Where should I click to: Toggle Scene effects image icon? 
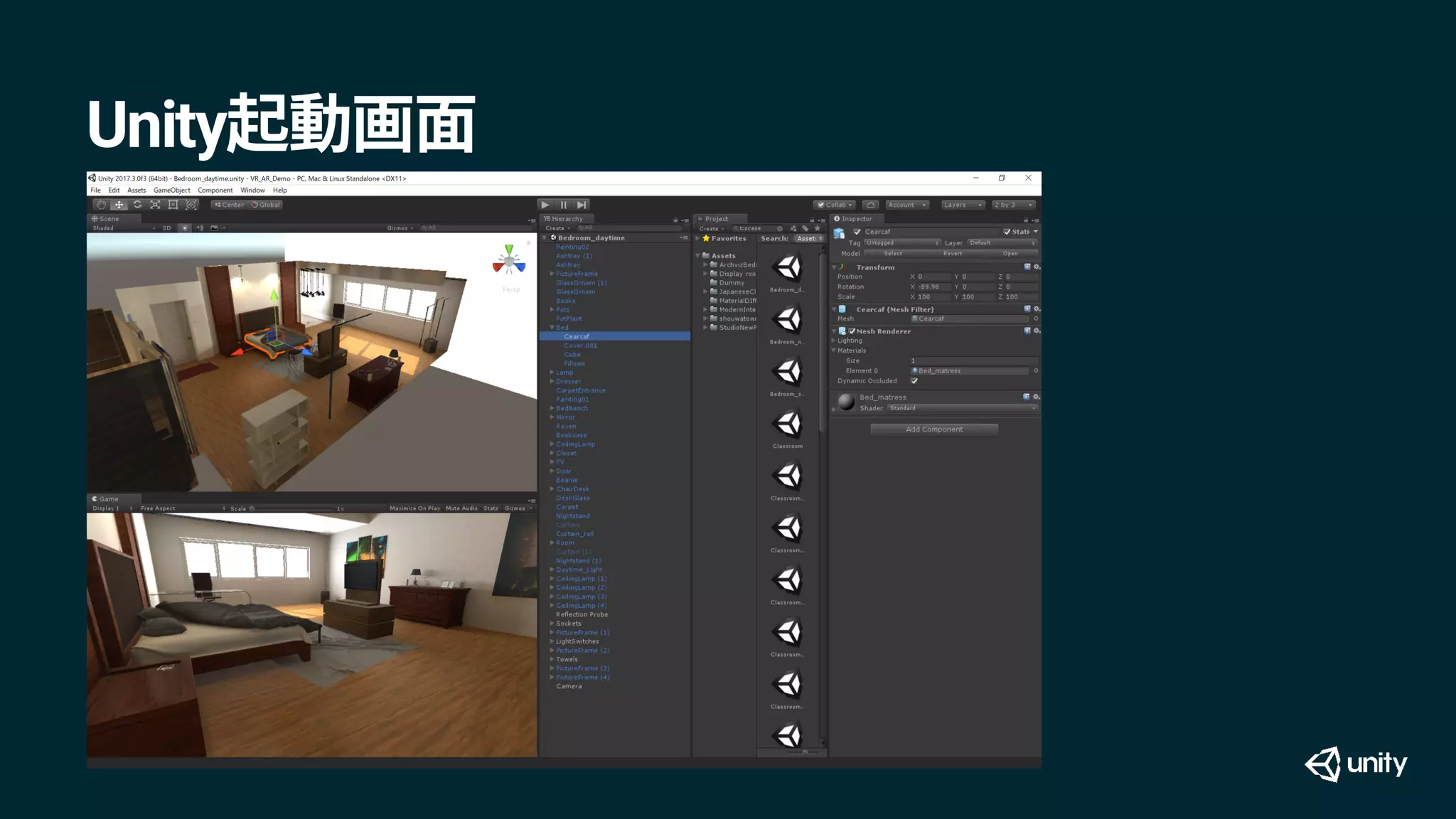pyautogui.click(x=214, y=228)
